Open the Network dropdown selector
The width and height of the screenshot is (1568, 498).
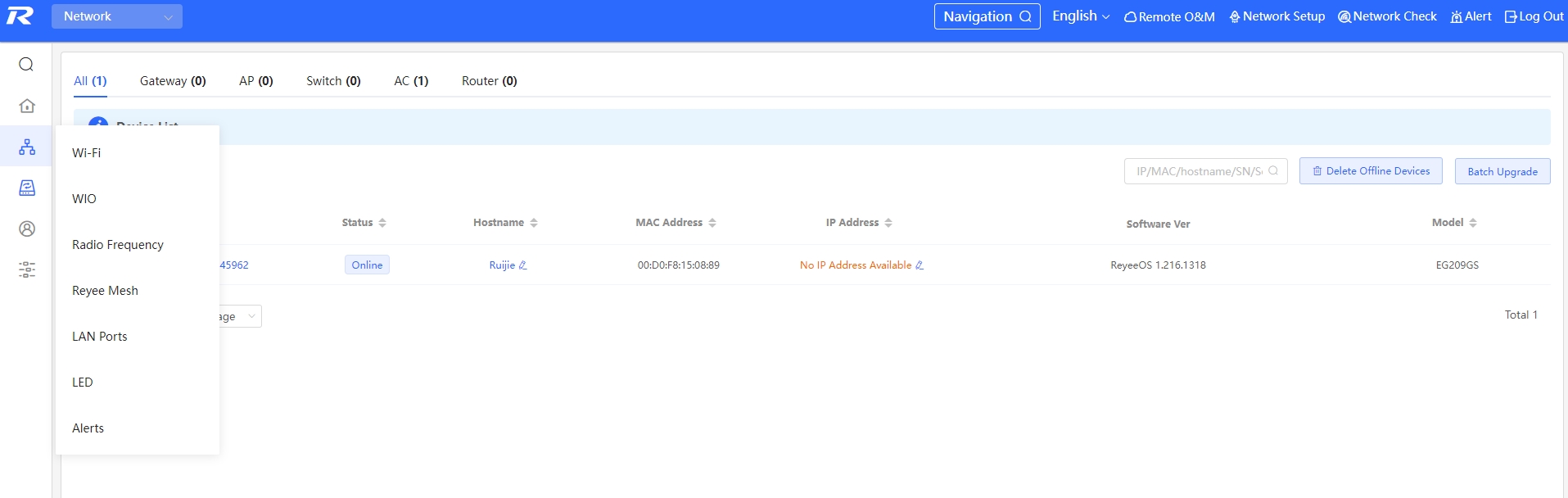pyautogui.click(x=117, y=16)
